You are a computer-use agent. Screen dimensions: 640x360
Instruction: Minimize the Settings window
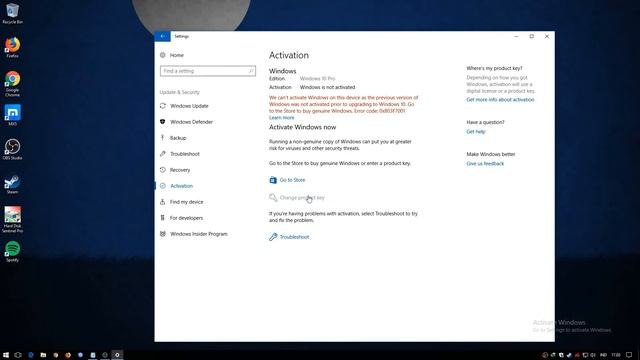[516, 36]
